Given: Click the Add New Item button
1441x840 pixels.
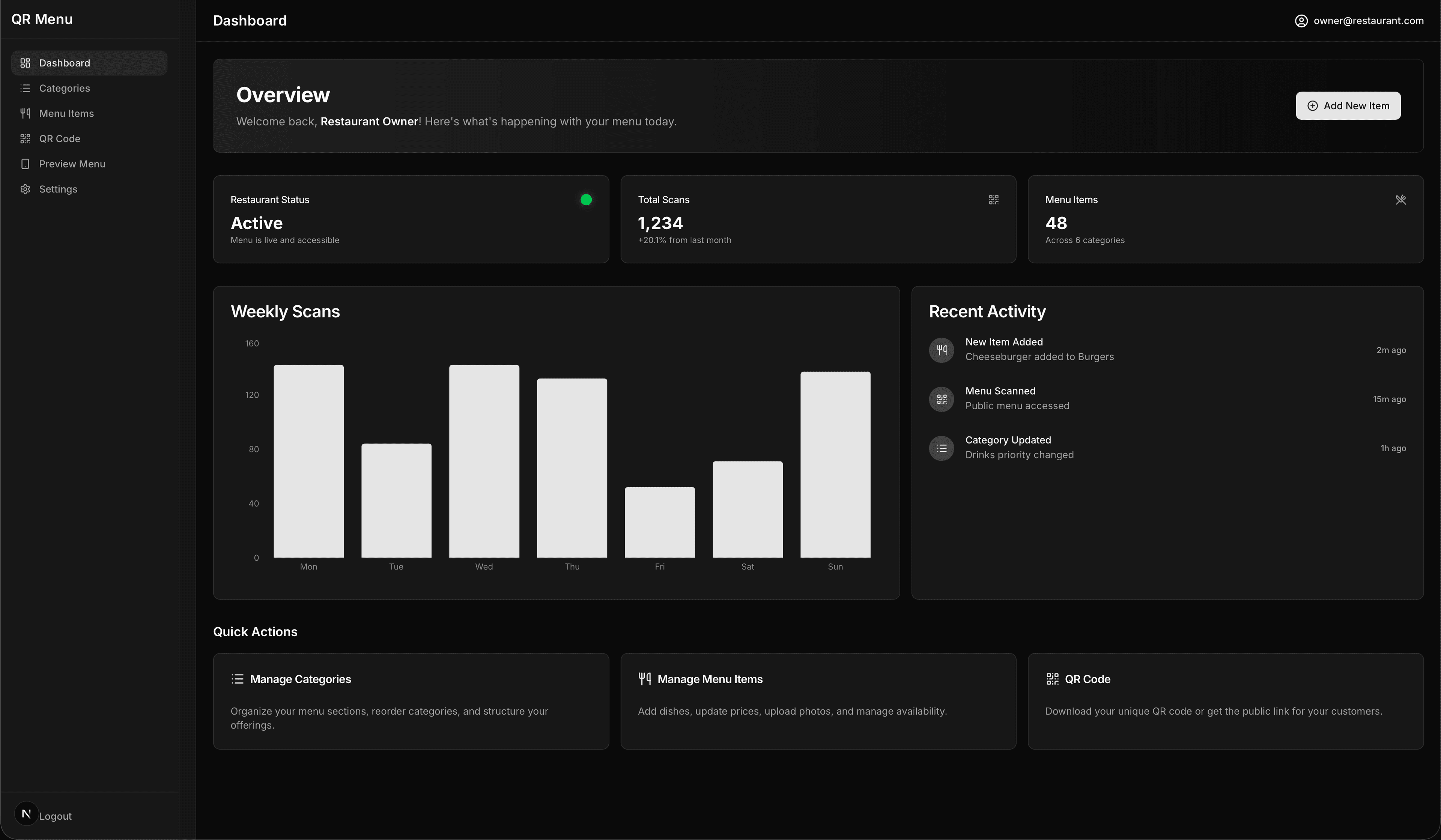Looking at the screenshot, I should click(x=1348, y=106).
